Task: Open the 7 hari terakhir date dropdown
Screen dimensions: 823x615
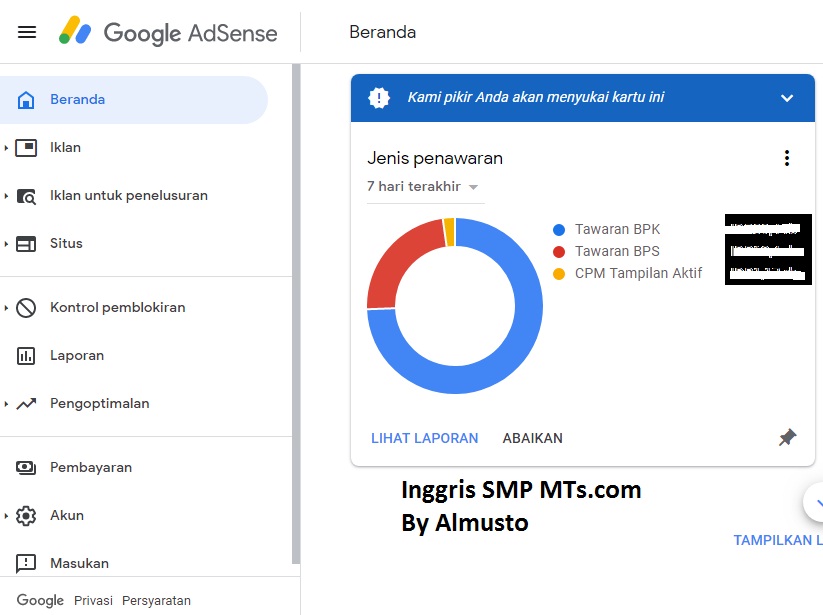Action: tap(425, 187)
